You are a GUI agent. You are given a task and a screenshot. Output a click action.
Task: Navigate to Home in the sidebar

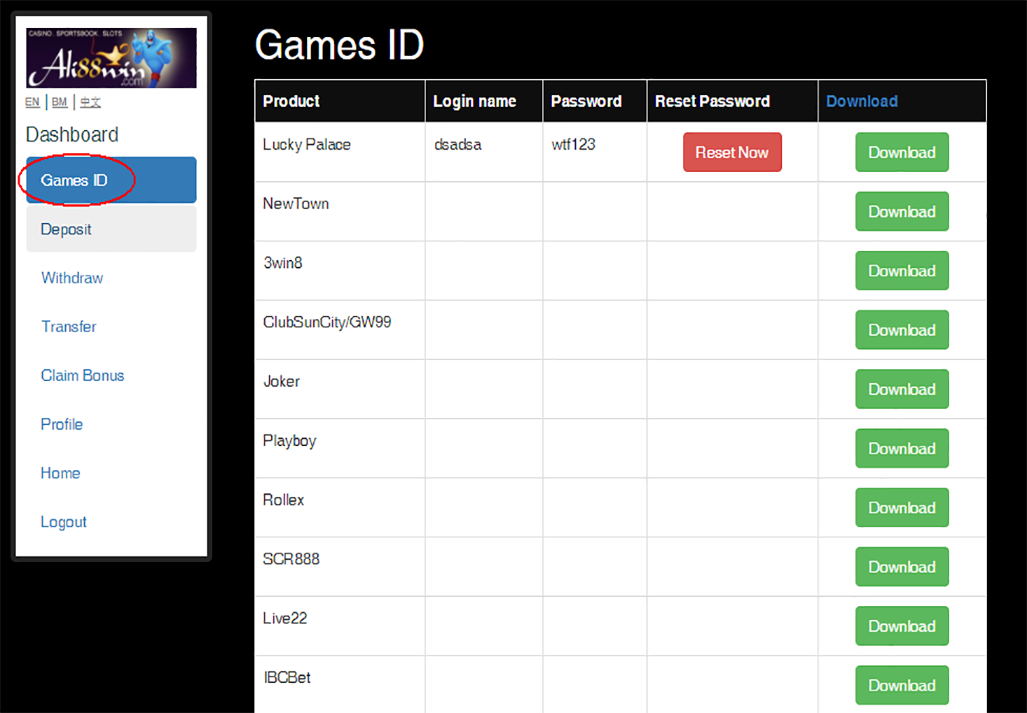[60, 473]
